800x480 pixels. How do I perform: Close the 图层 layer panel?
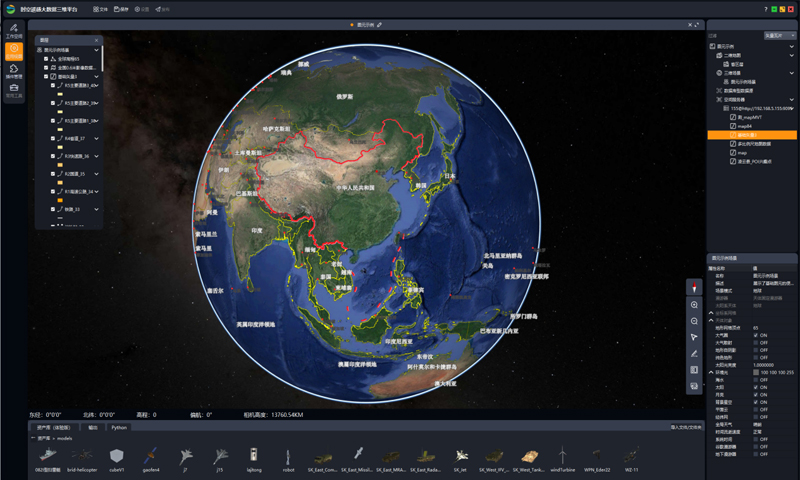tap(97, 40)
